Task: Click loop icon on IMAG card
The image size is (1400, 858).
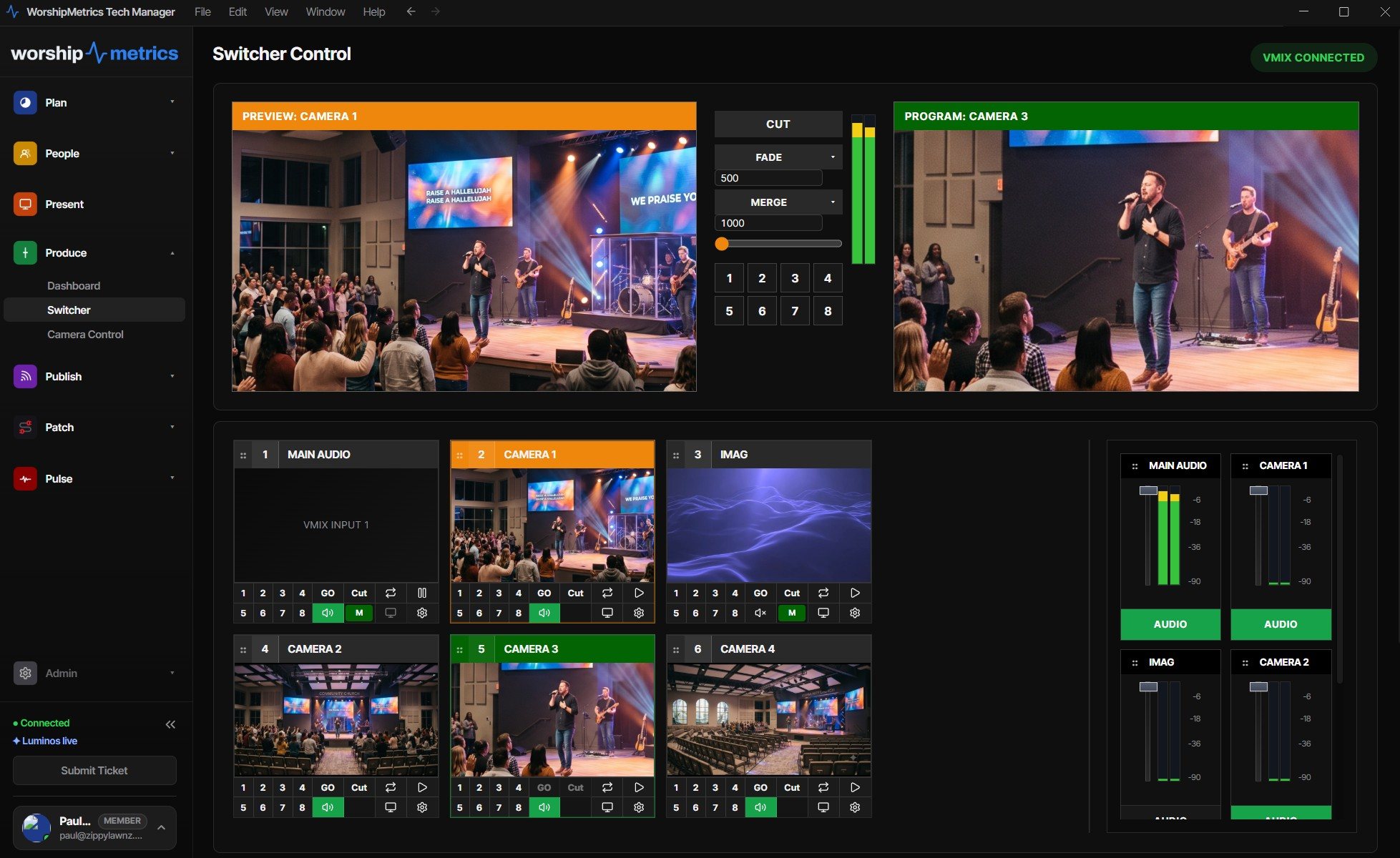Action: pyautogui.click(x=823, y=593)
